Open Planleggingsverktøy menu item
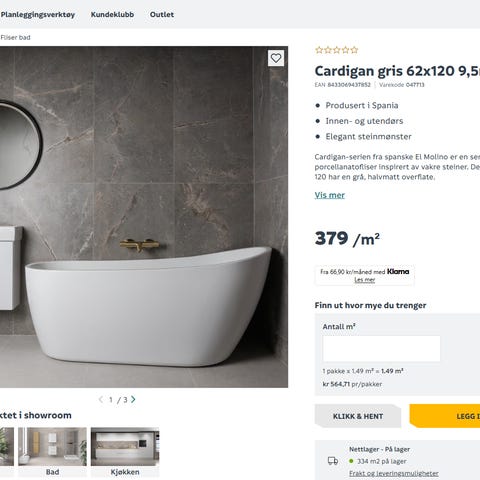Screen dimensions: 480x480 (38, 14)
